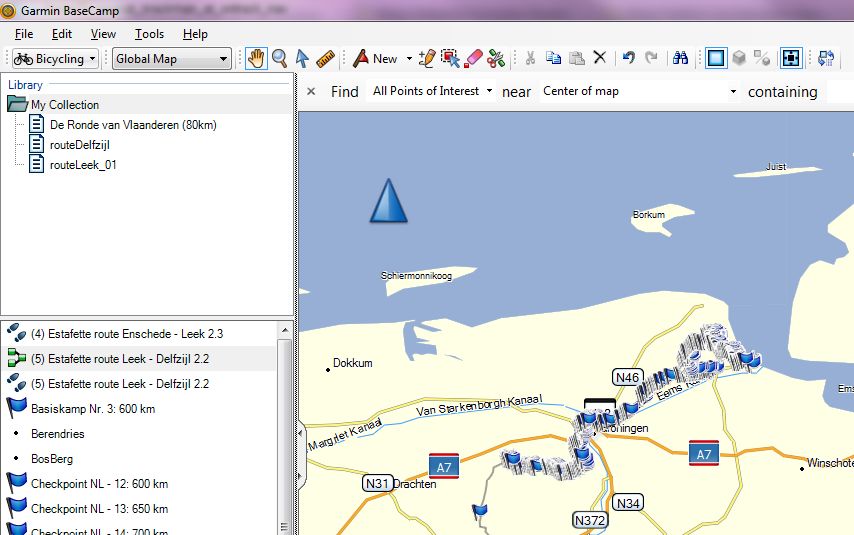Toggle the split 2D/3D view
This screenshot has width=854, height=535.
click(762, 58)
